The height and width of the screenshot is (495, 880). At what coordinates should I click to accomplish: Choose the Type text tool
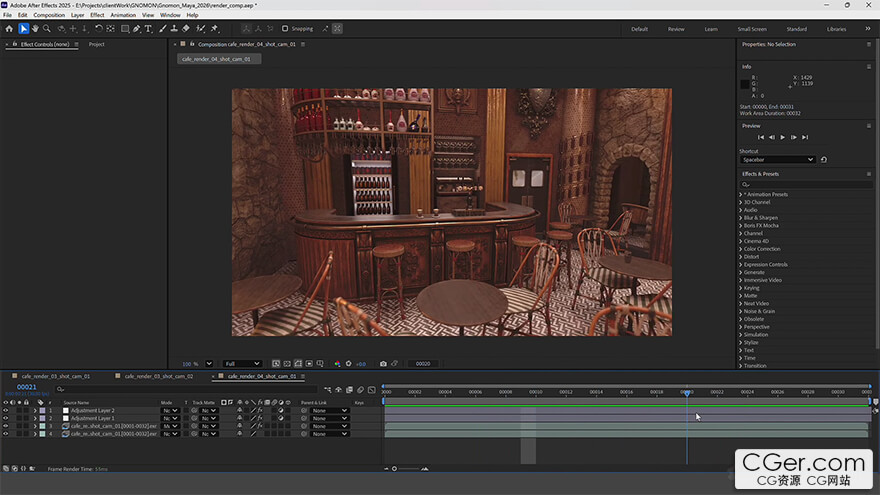coord(149,29)
